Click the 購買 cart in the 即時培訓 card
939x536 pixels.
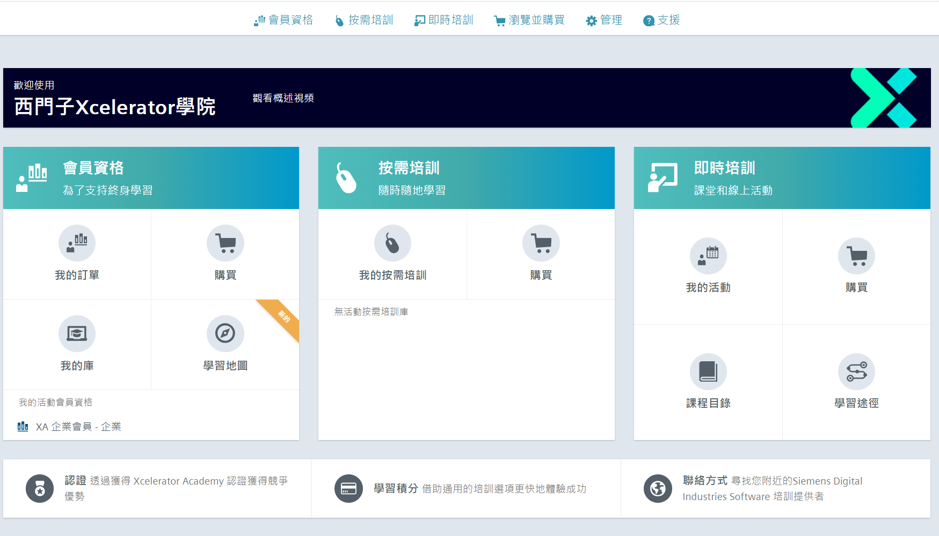click(x=856, y=256)
